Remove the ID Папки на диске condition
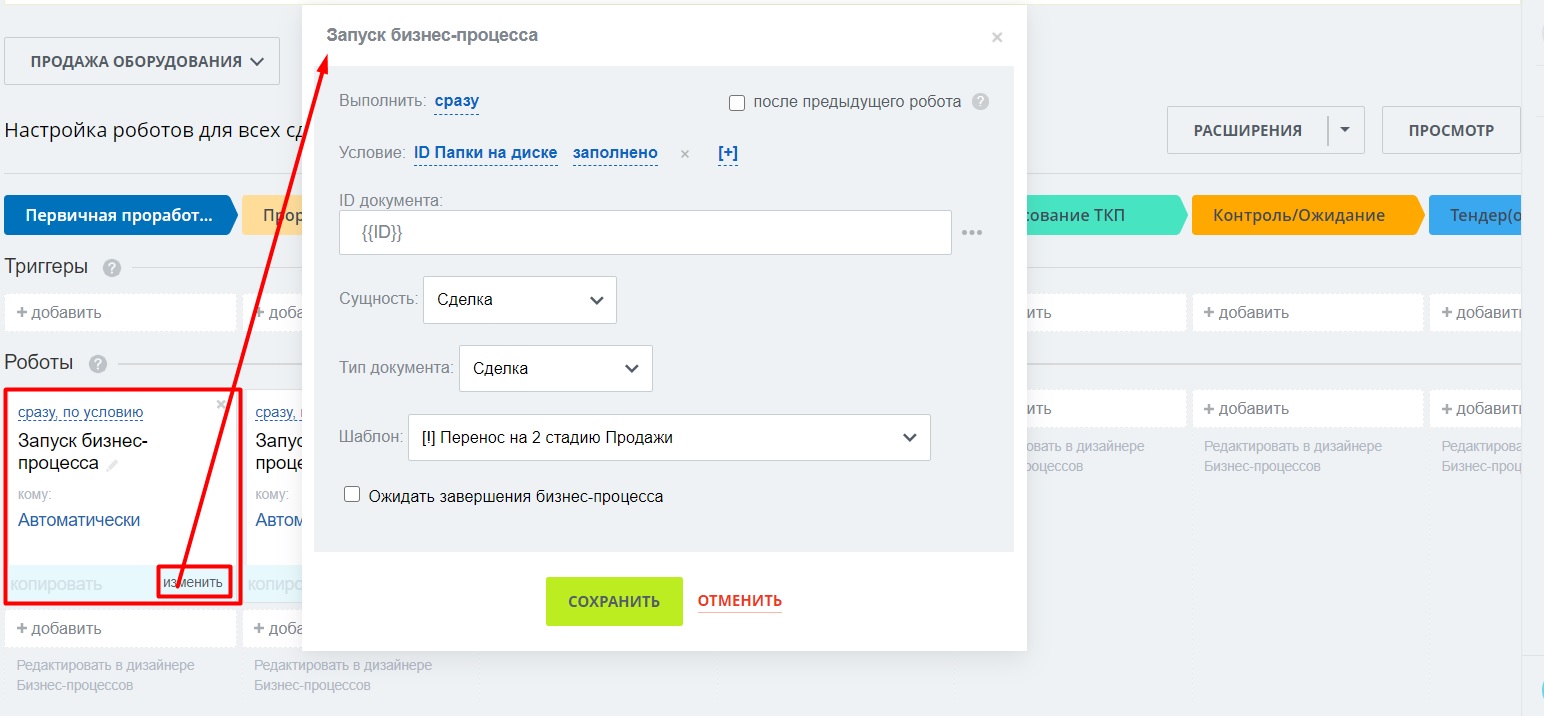 coord(685,154)
